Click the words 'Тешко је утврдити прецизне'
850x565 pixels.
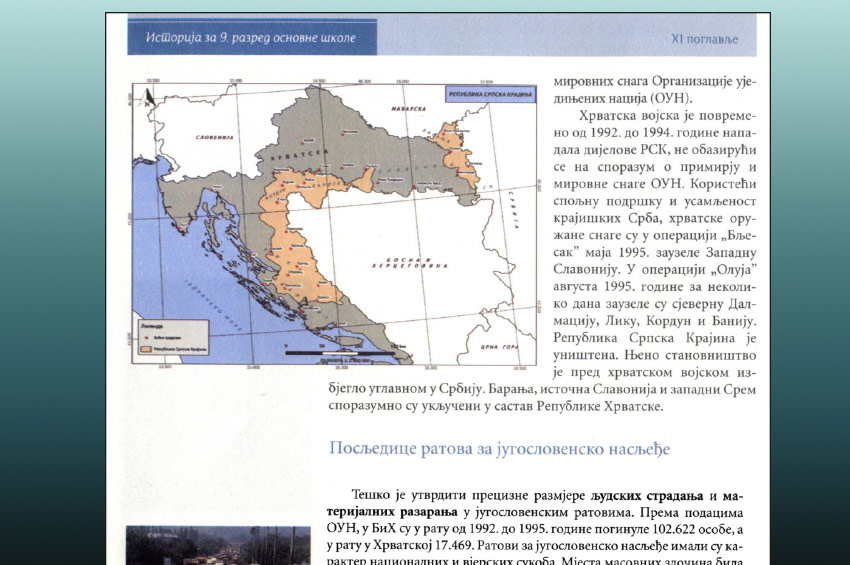(x=468, y=496)
